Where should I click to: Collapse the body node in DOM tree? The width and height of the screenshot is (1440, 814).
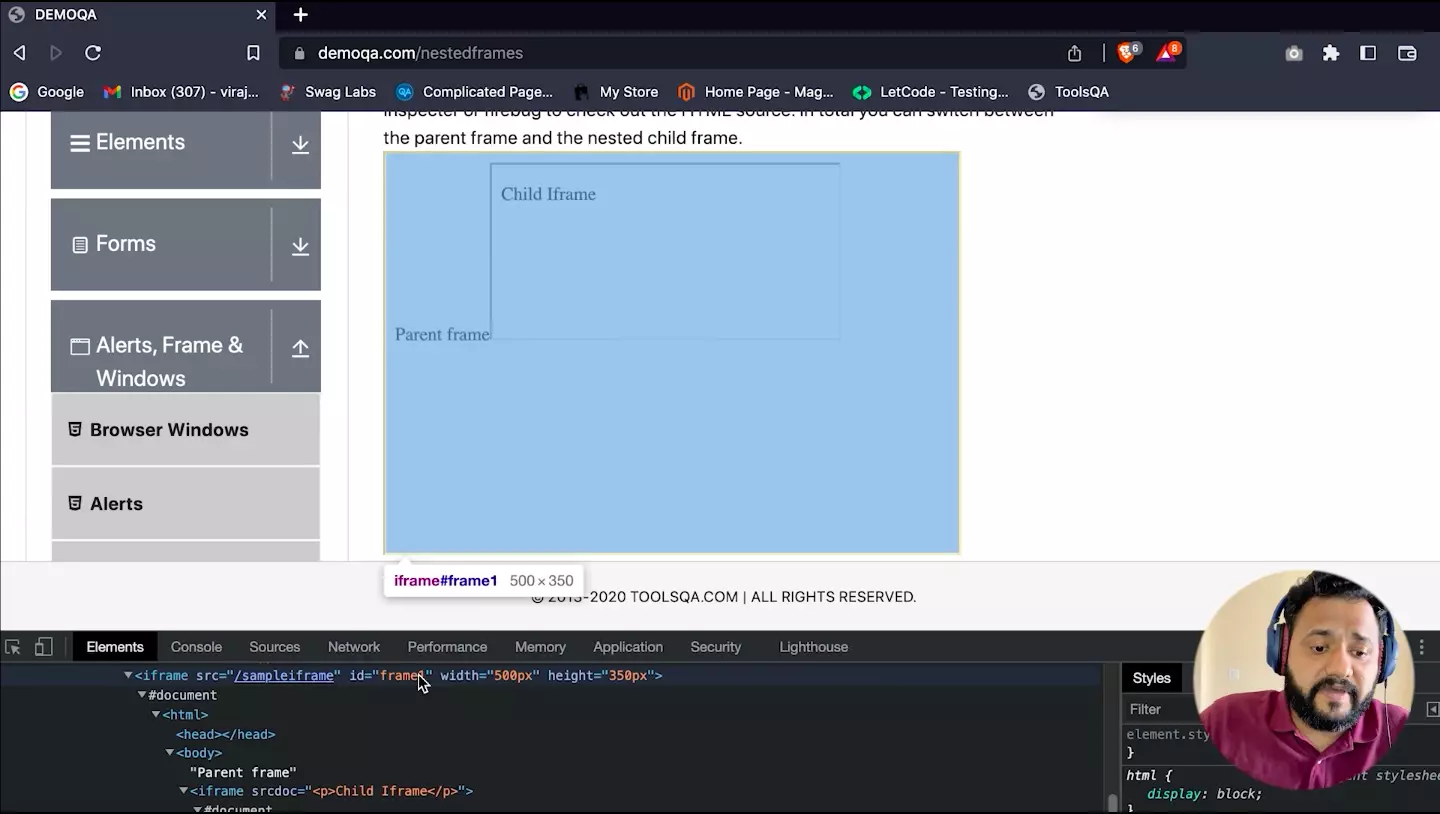pos(170,753)
